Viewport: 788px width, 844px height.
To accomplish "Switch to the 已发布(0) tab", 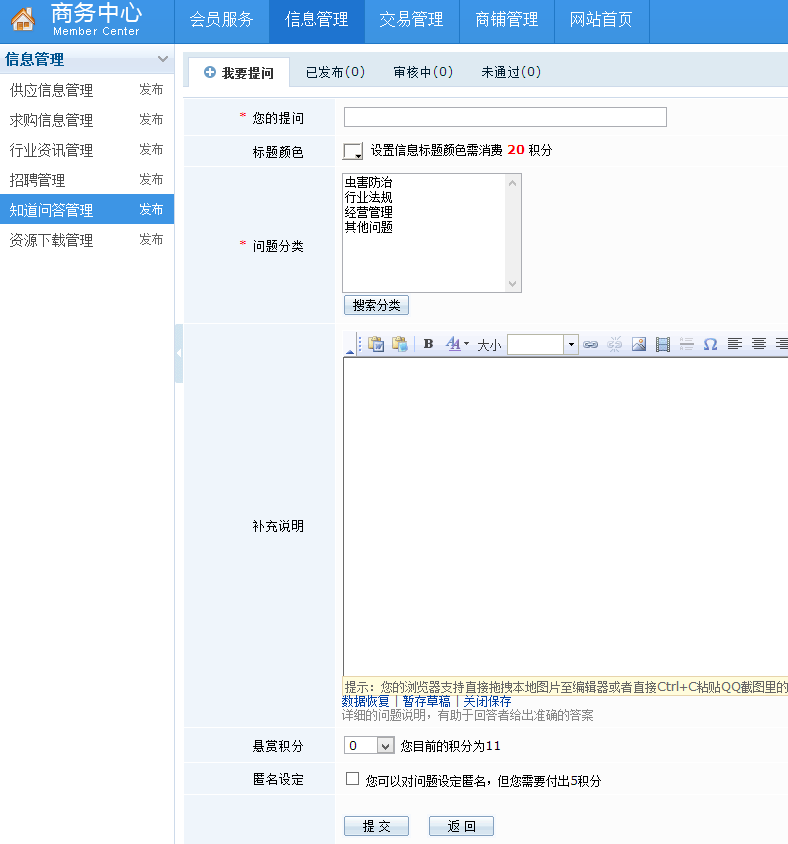I will (335, 72).
